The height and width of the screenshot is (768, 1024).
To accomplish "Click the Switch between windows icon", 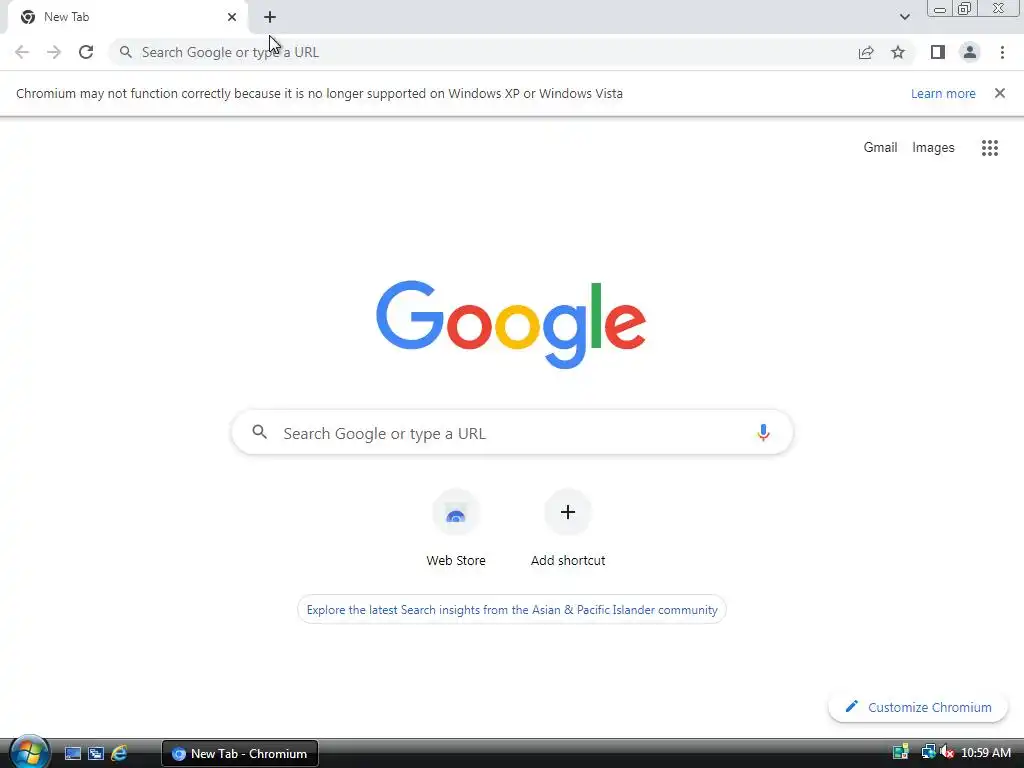I will pyautogui.click(x=96, y=754).
